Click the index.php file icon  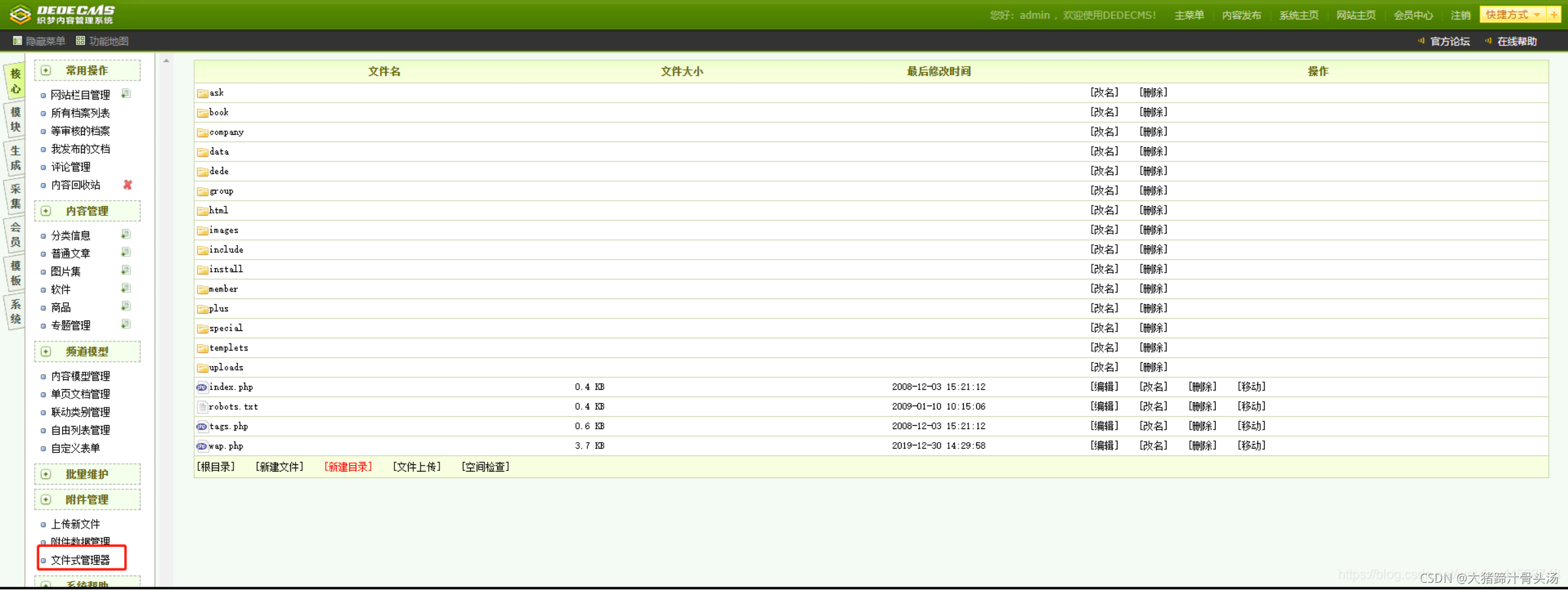[x=202, y=387]
